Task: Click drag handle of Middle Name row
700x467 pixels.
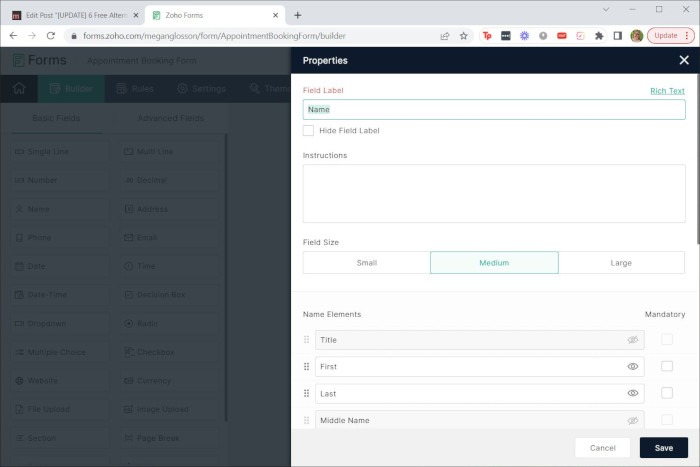Action: pos(306,420)
